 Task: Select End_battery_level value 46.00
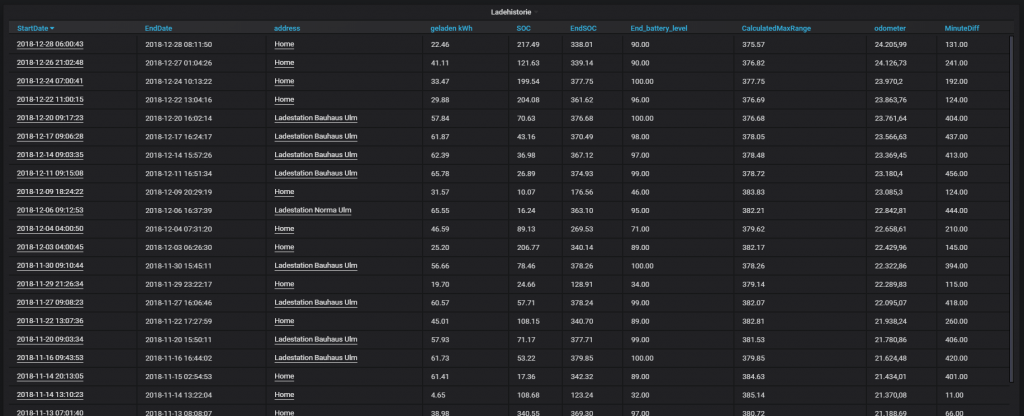(640, 192)
